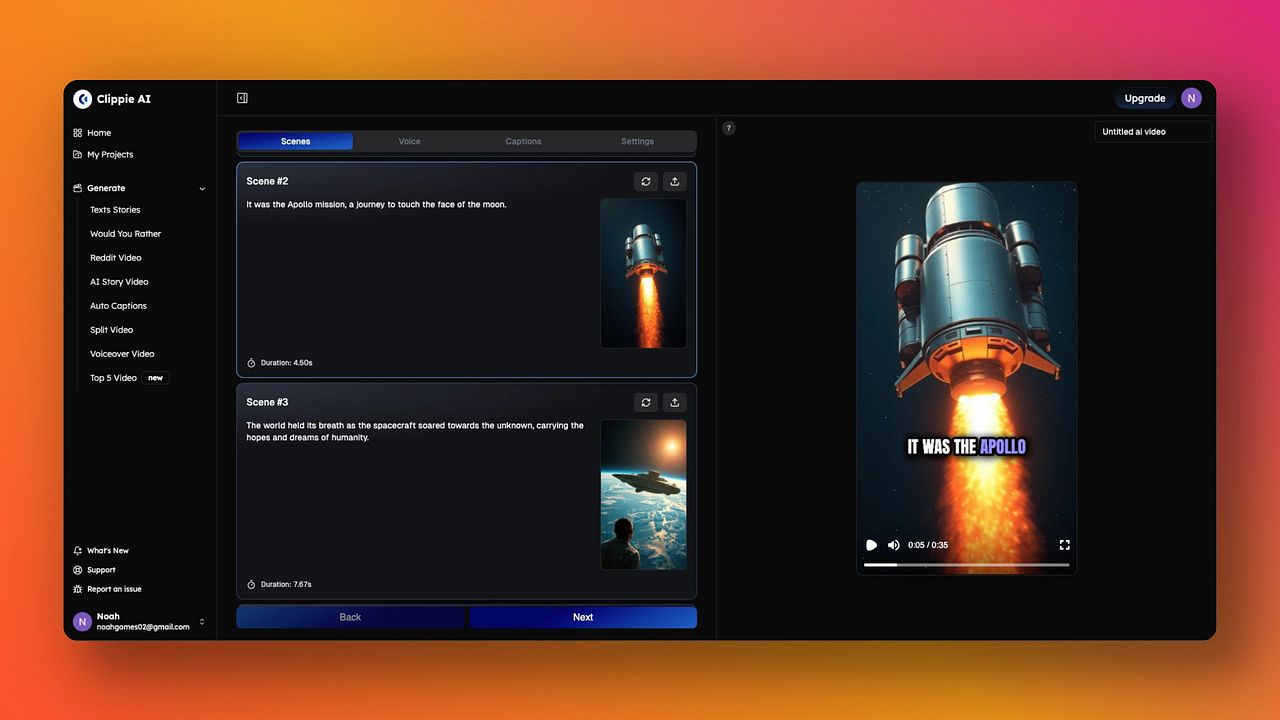Switch to the Voice tab
Viewport: 1280px width, 720px height.
[x=410, y=141]
